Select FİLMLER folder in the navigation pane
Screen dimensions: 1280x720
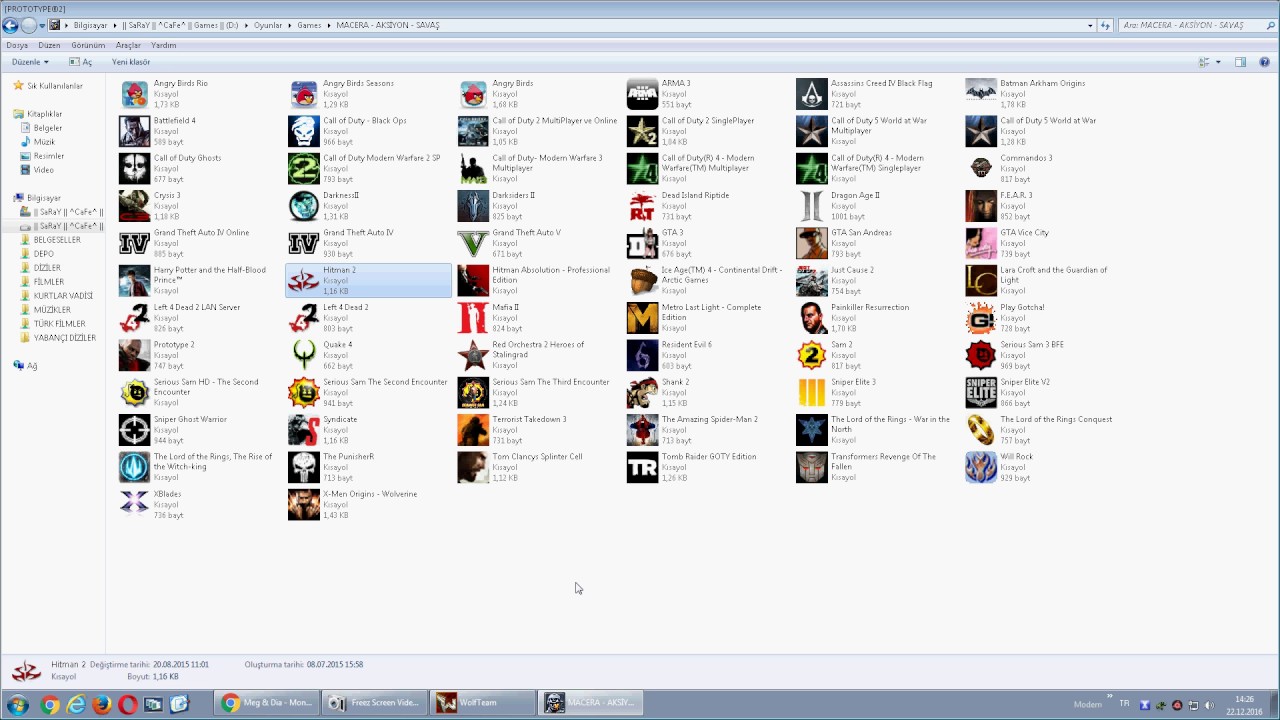pos(49,282)
